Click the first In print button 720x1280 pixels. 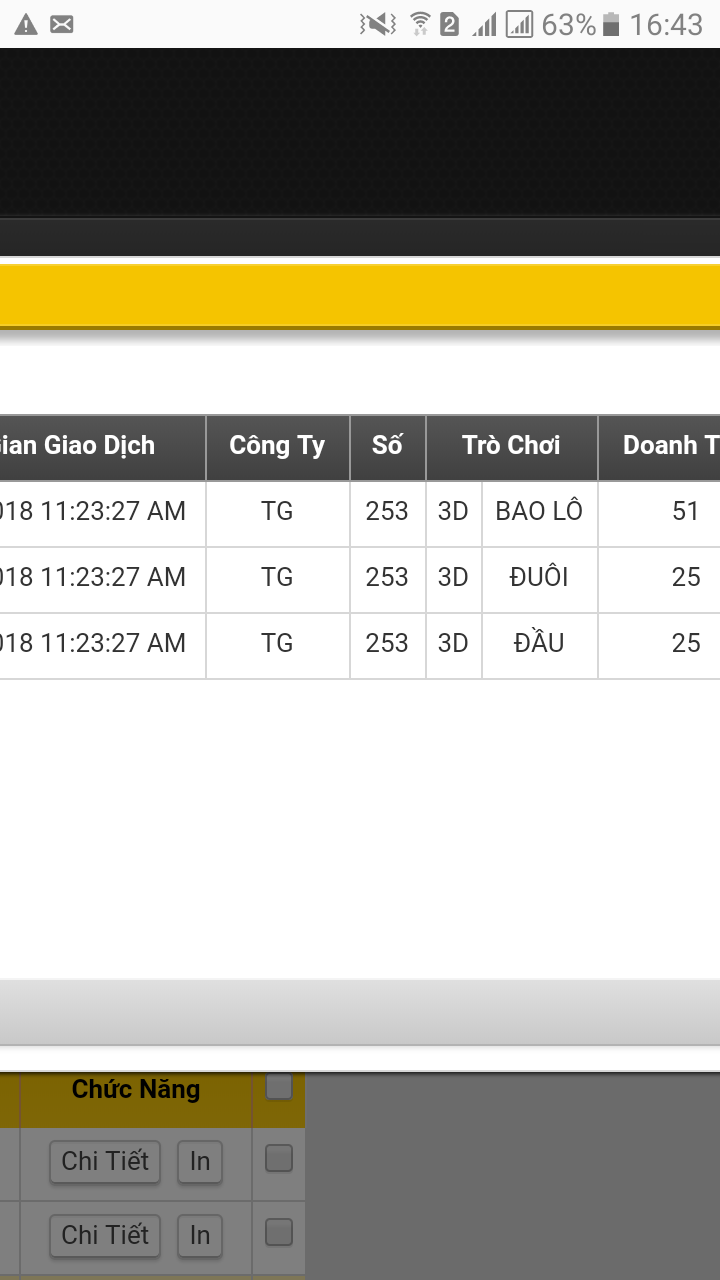[200, 1161]
